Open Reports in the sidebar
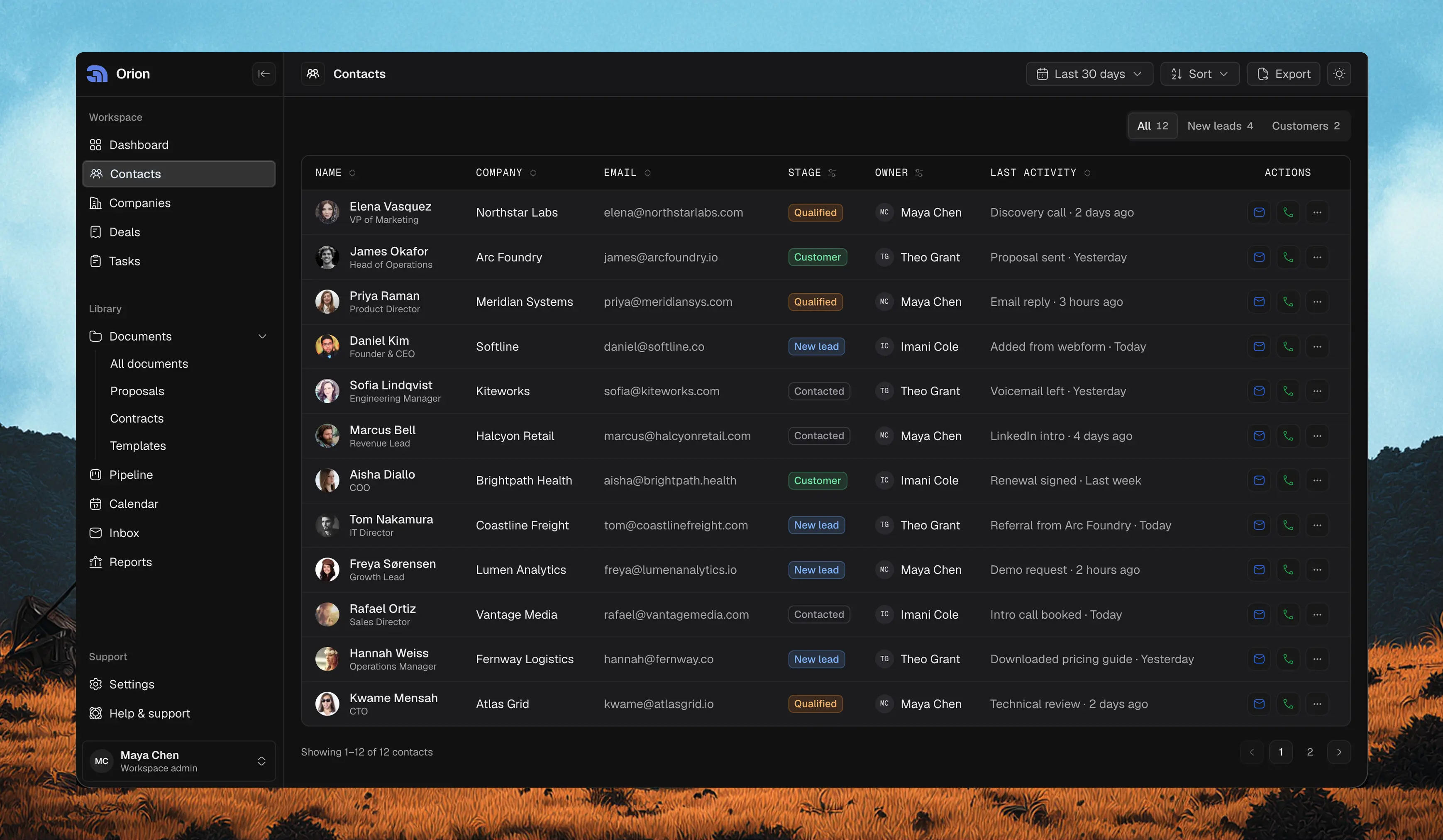The height and width of the screenshot is (840, 1443). pos(178,562)
